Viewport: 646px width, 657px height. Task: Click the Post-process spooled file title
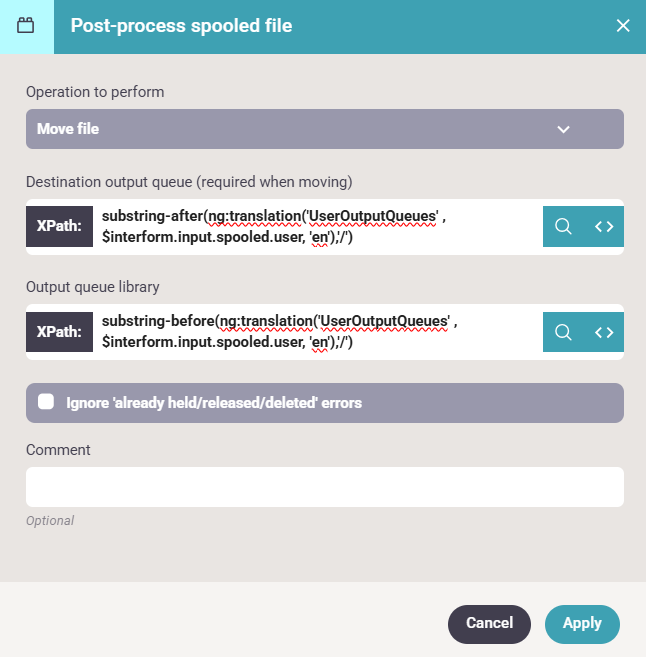pos(181,26)
